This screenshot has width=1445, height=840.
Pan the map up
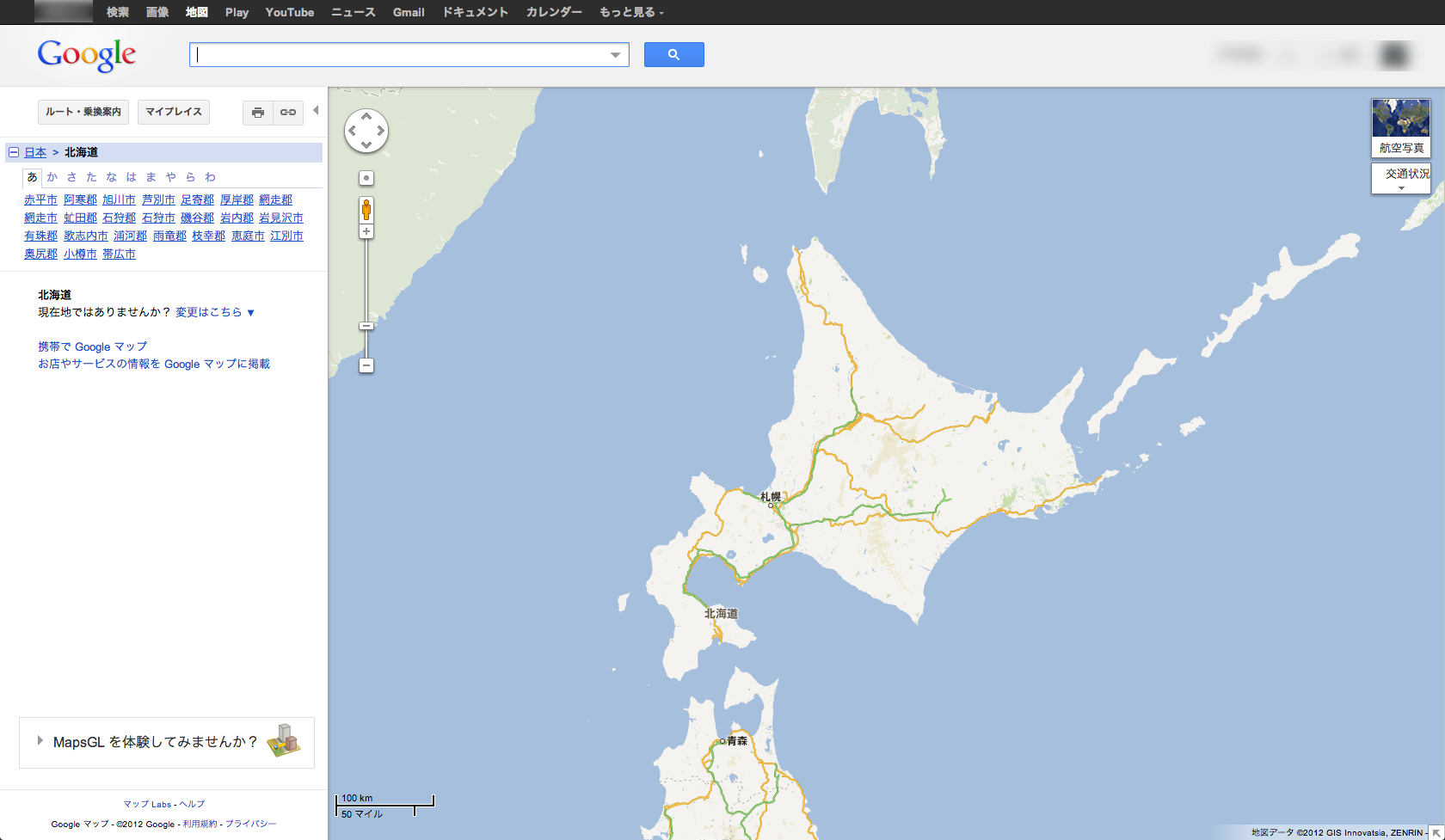click(x=366, y=116)
